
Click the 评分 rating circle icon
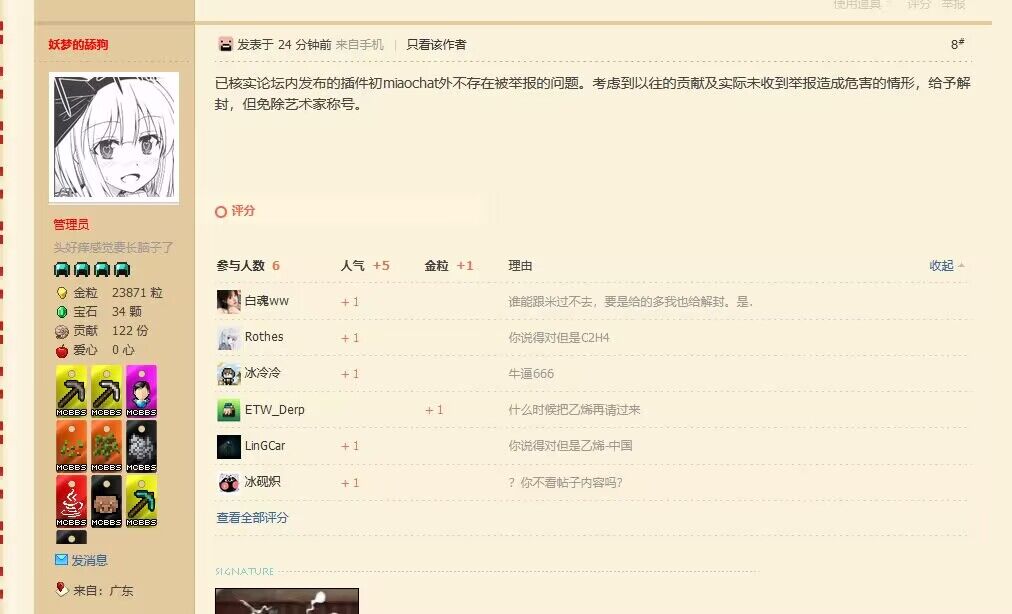coord(221,212)
